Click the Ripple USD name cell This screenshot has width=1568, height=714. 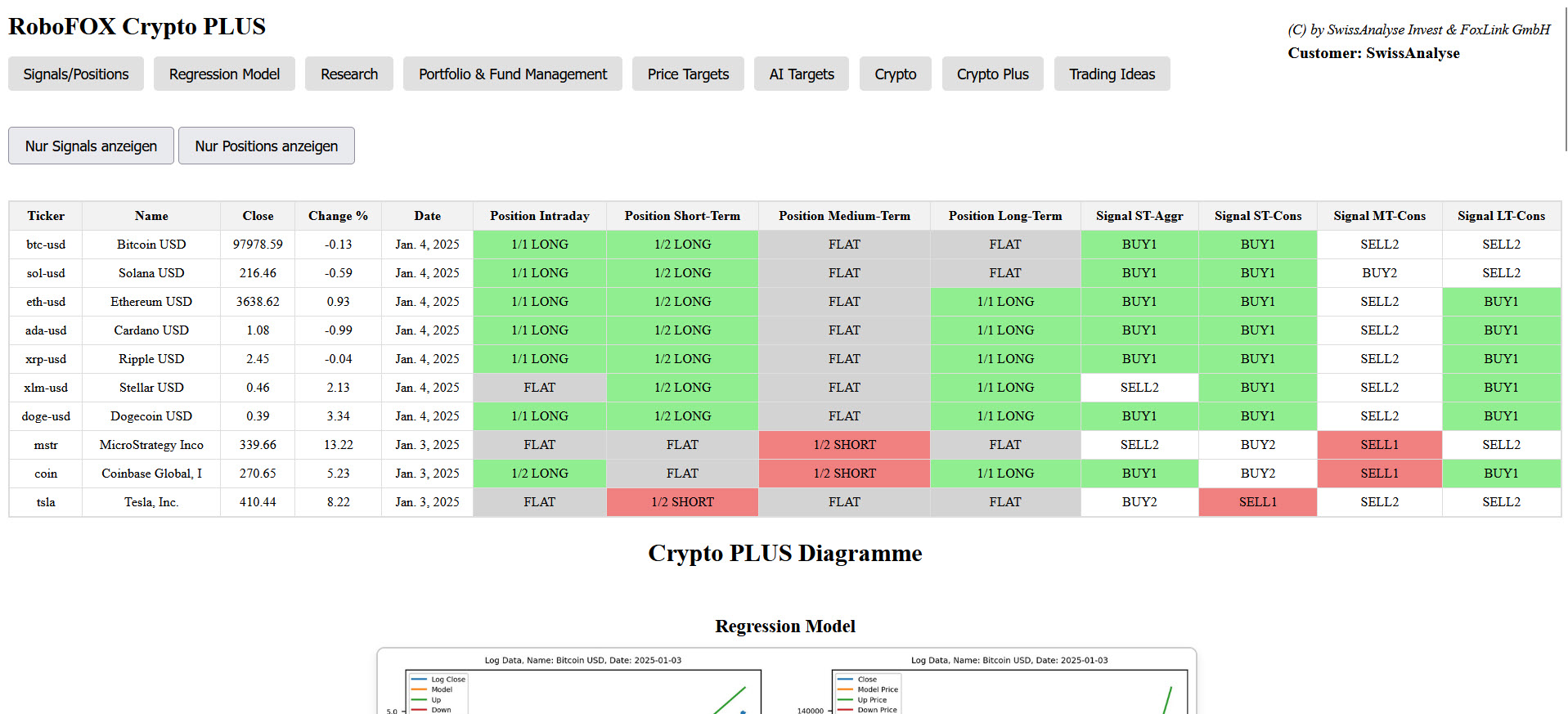[151, 359]
